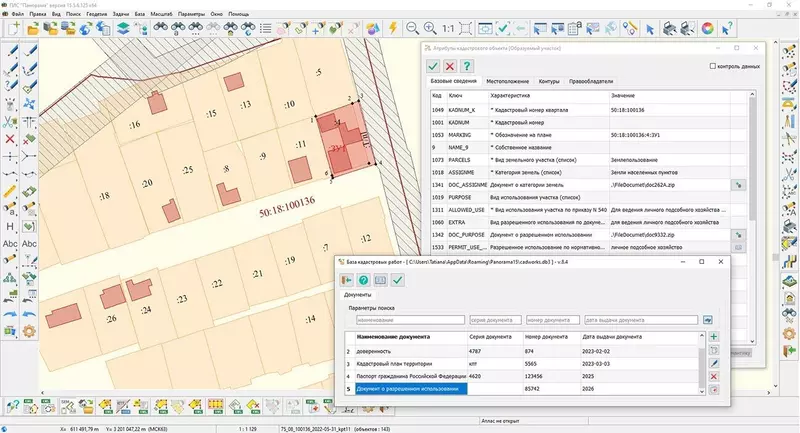800x433 pixels.
Task: Click browse button on doc262A.zip row
Action: pyautogui.click(x=738, y=185)
